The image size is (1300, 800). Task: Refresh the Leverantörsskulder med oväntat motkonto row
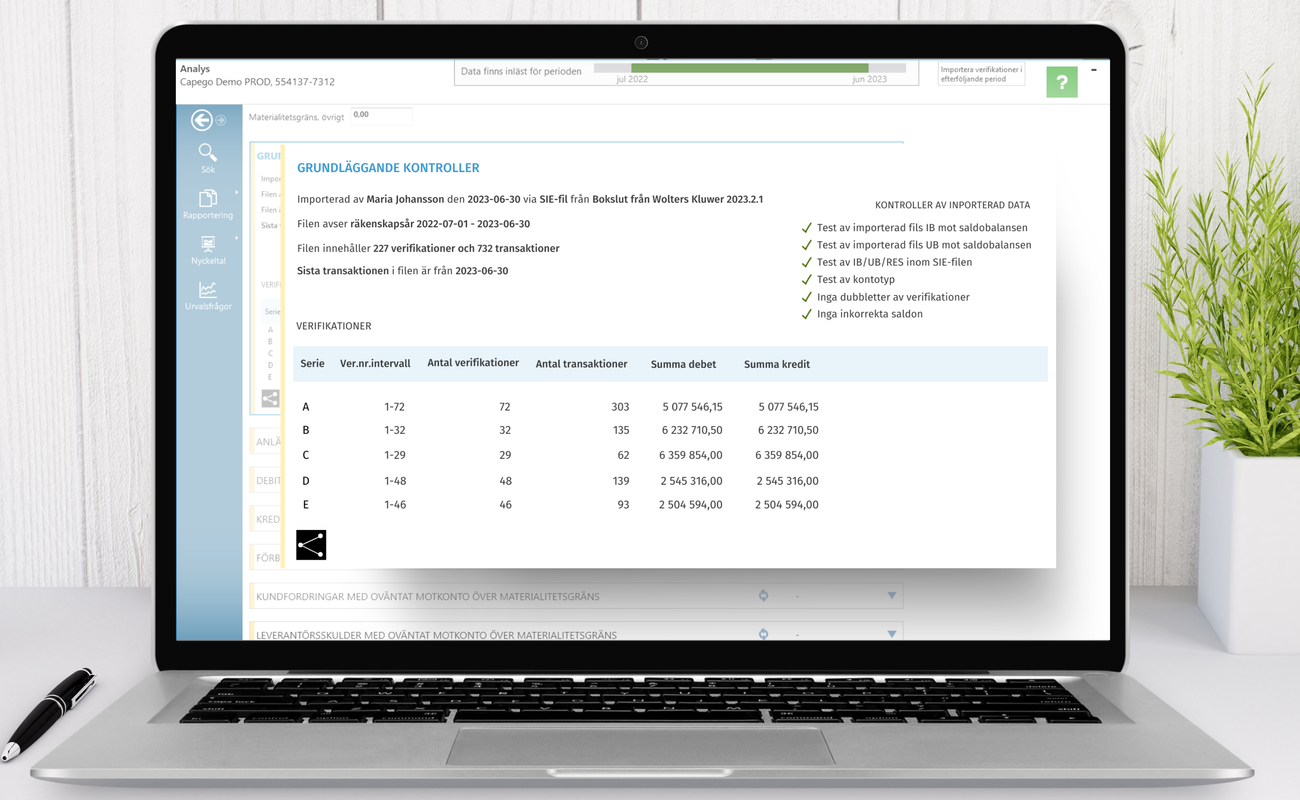(x=763, y=634)
